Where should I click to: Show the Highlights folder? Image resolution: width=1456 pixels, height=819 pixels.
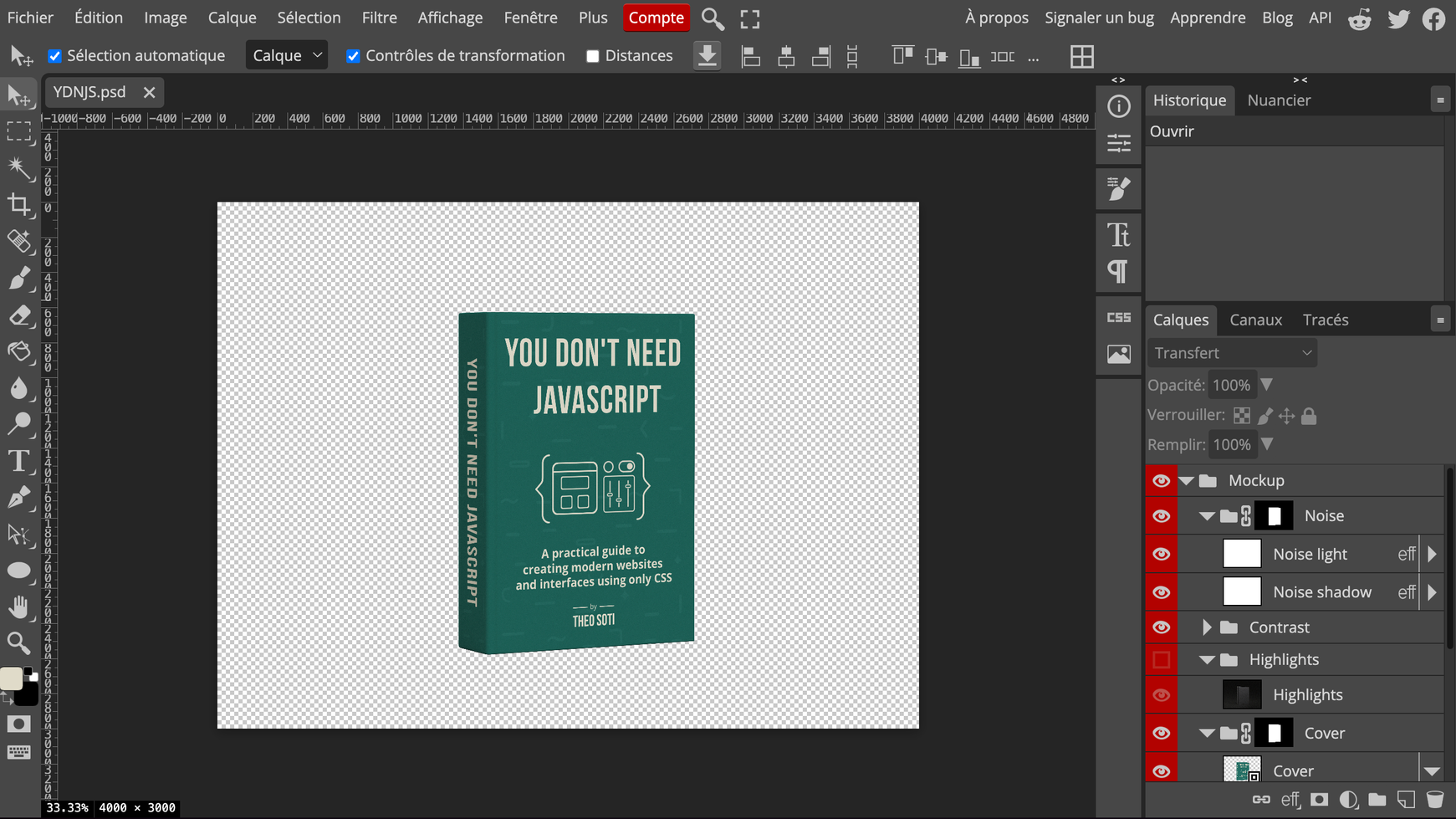coord(1161,660)
